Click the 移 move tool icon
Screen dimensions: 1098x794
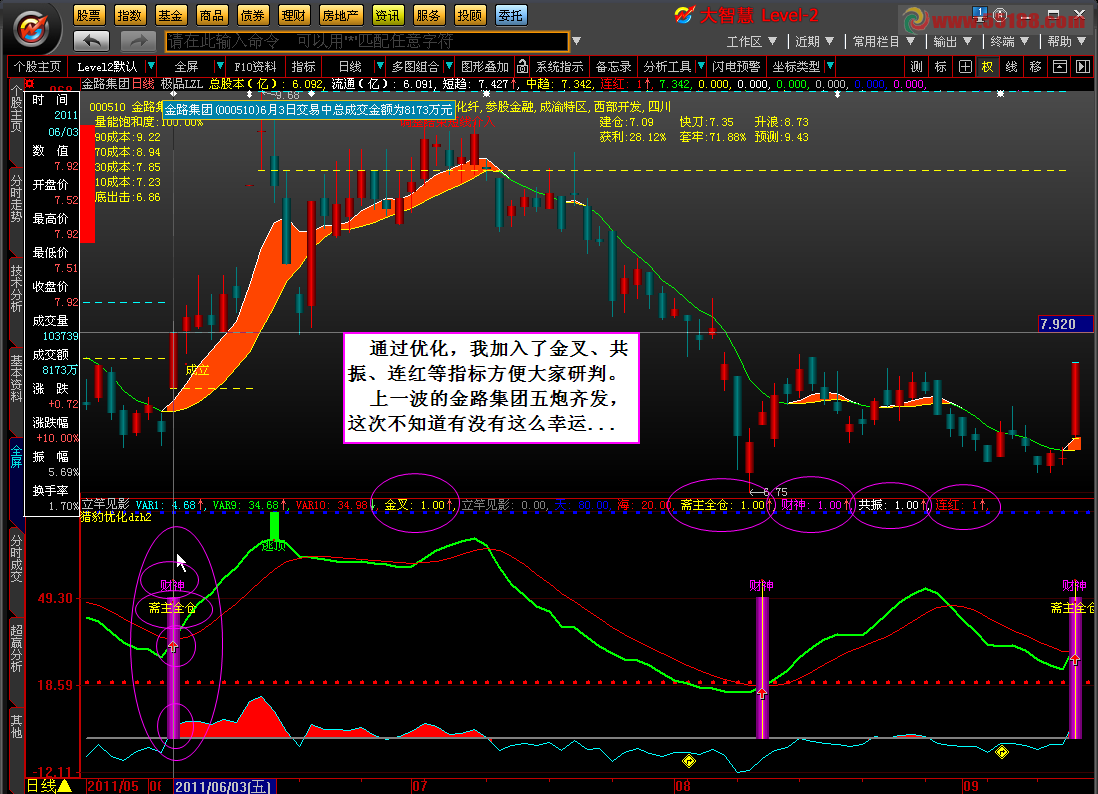[x=1035, y=67]
